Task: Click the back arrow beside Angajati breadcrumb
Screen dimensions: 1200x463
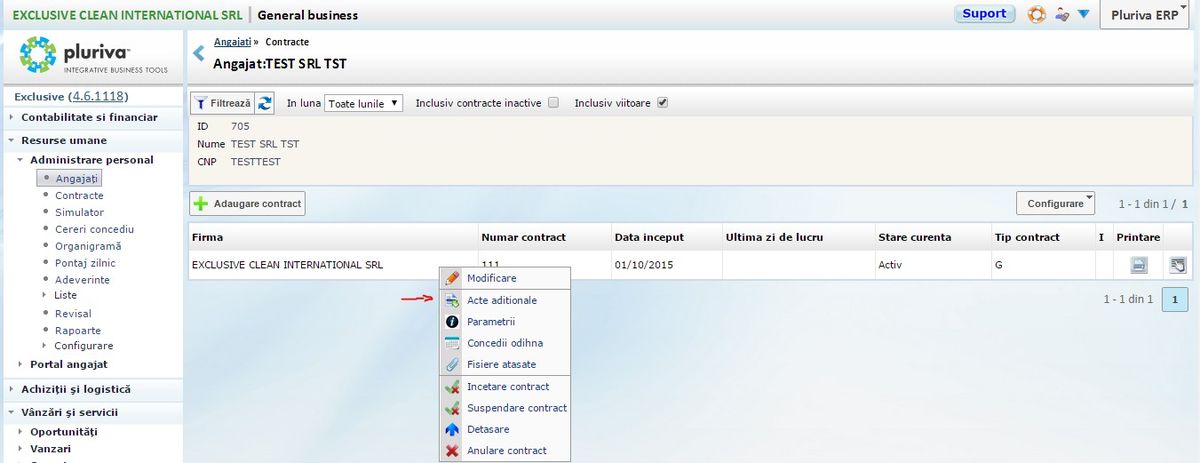Action: click(198, 53)
